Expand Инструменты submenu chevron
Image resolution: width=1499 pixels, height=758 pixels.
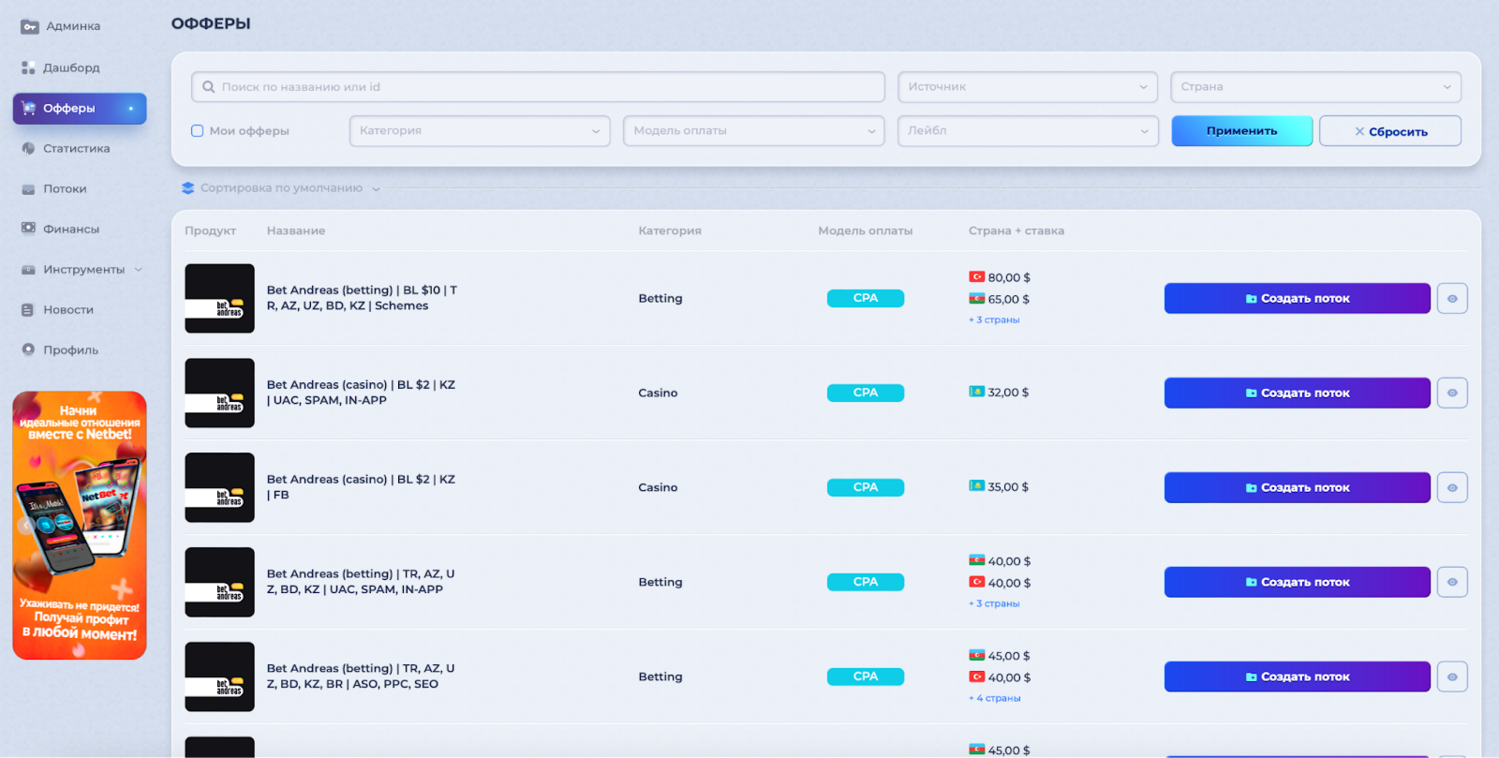[x=138, y=270]
